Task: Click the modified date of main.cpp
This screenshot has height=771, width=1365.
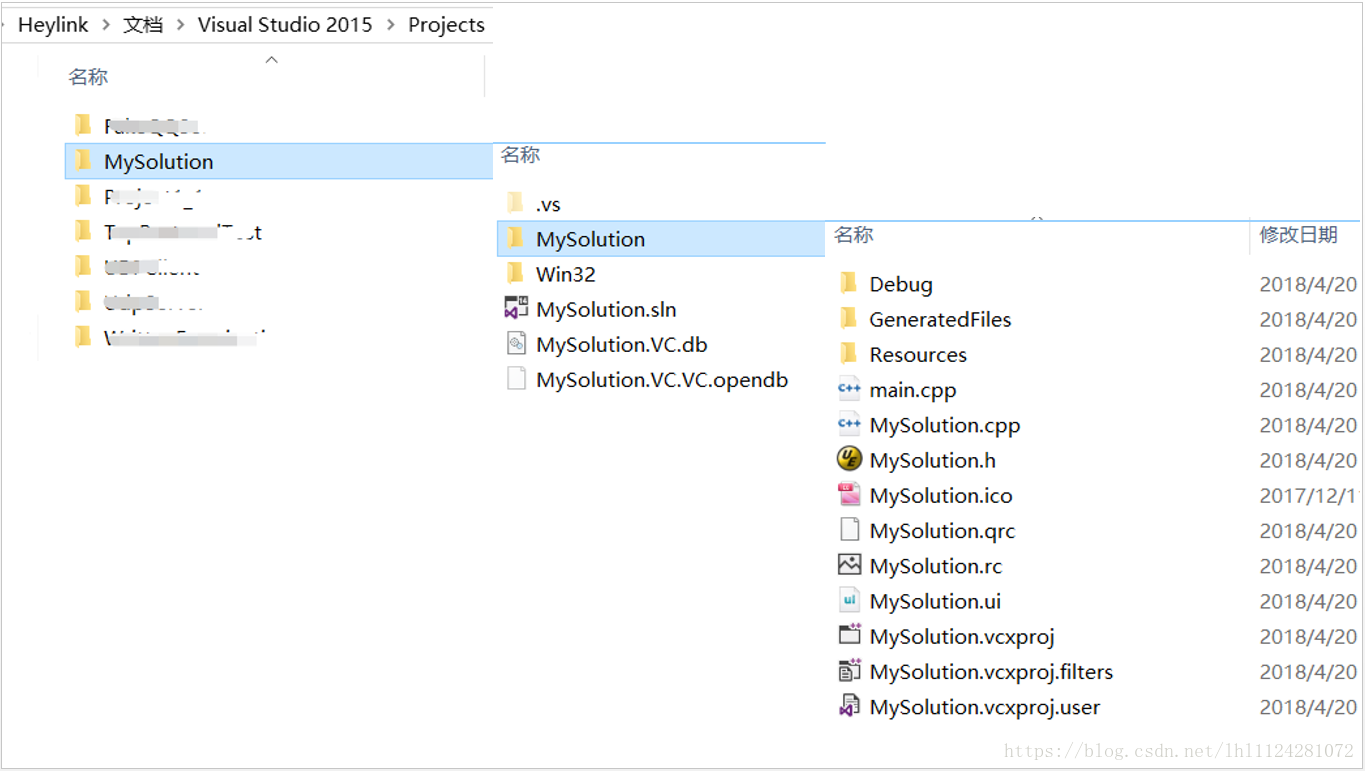Action: [1308, 391]
